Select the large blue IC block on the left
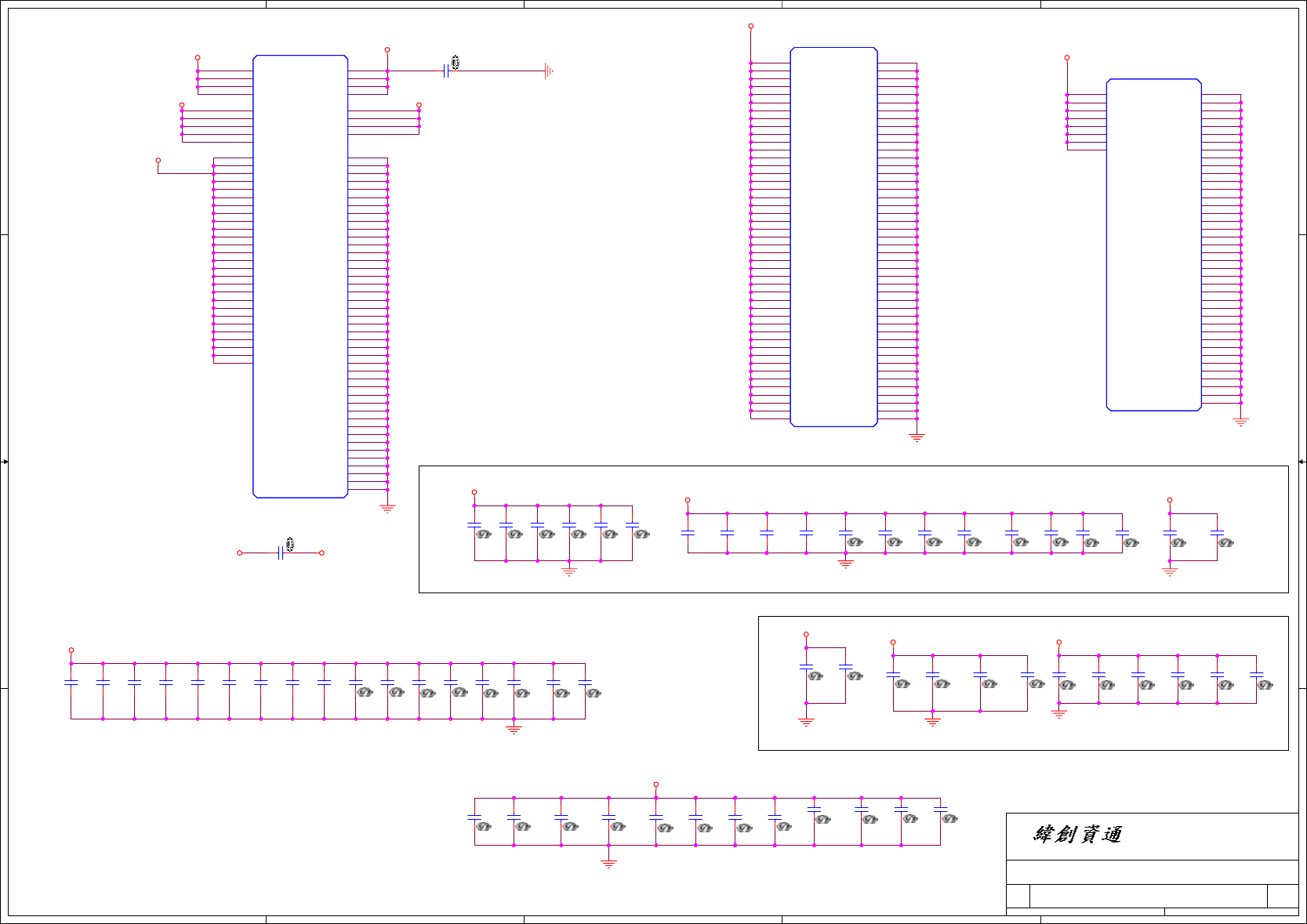This screenshot has width=1307, height=924. [x=300, y=277]
